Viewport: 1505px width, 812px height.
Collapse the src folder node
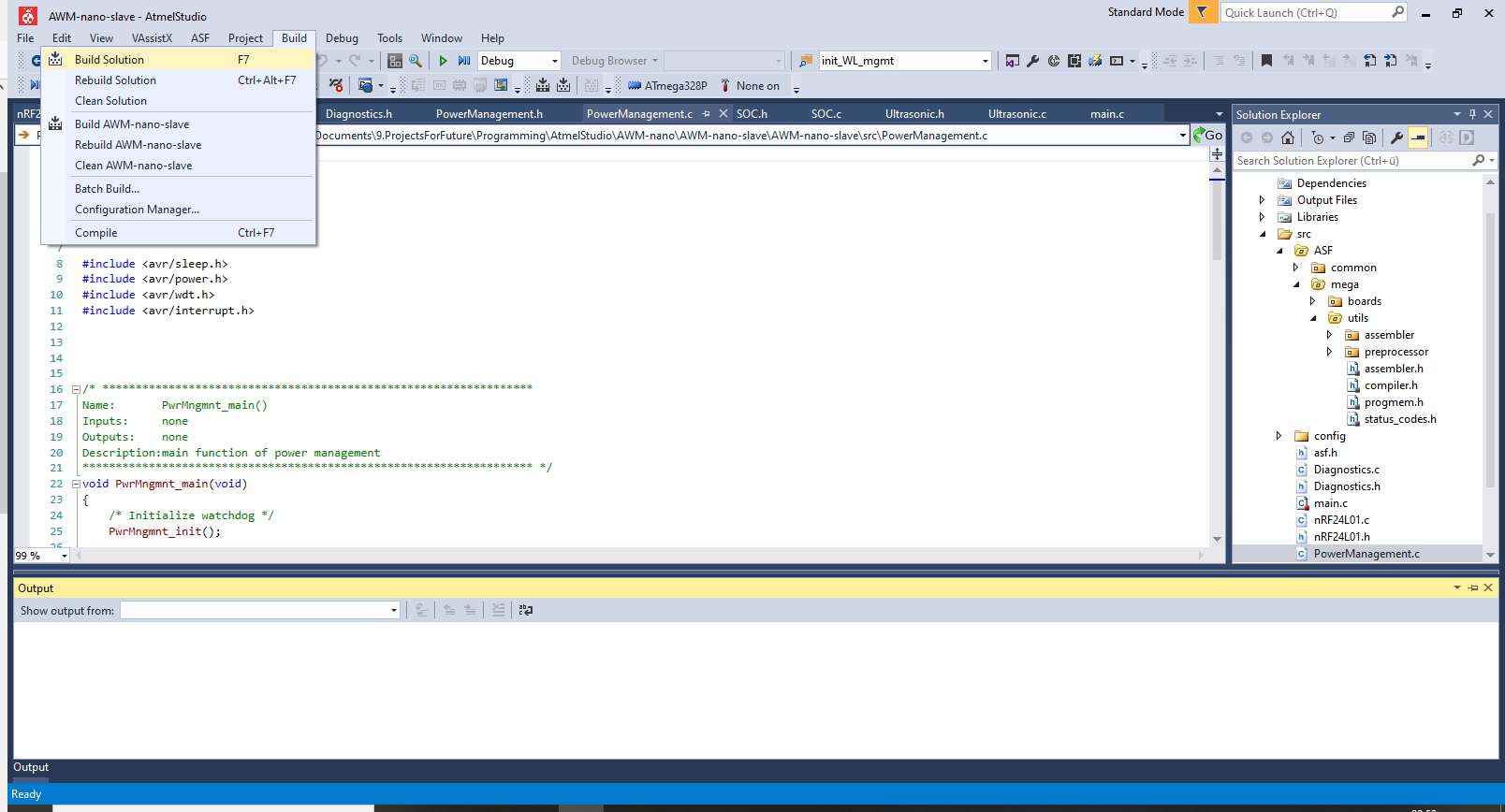pyautogui.click(x=1262, y=234)
